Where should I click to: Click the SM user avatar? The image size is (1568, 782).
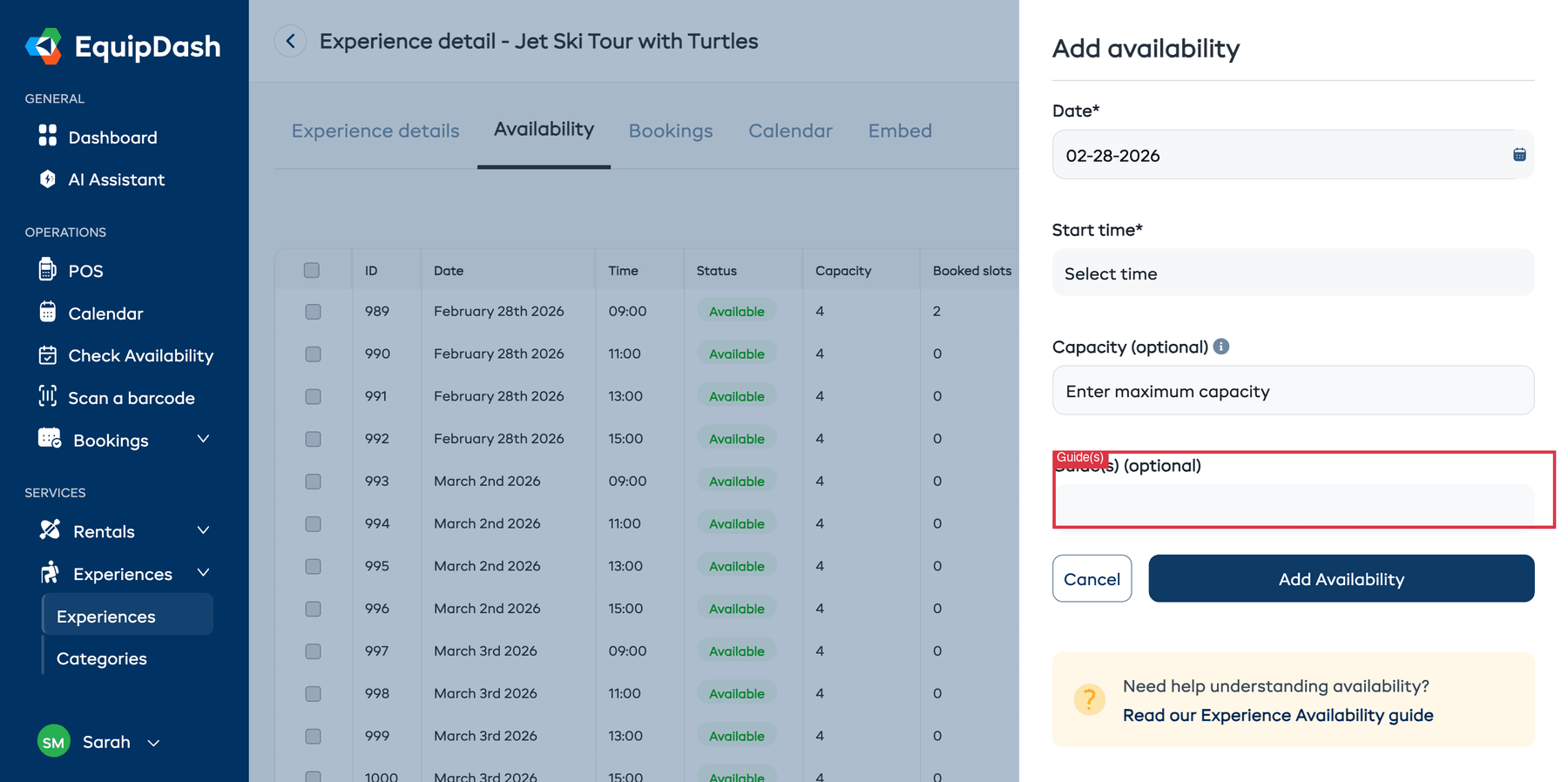click(54, 742)
